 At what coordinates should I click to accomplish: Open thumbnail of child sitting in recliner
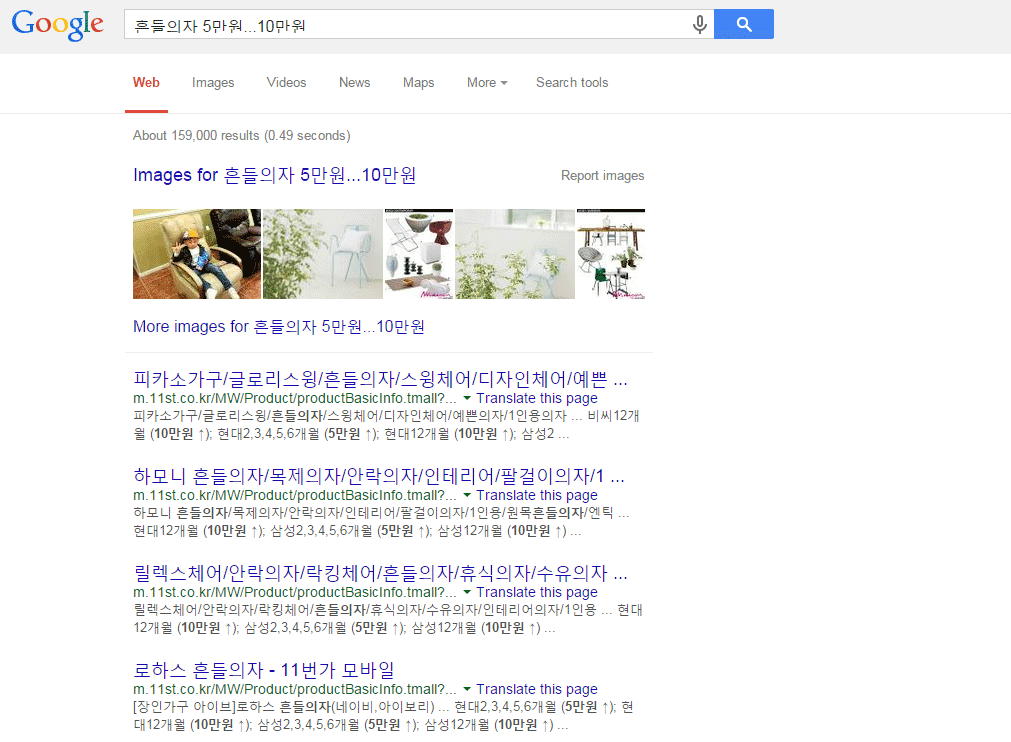point(197,254)
